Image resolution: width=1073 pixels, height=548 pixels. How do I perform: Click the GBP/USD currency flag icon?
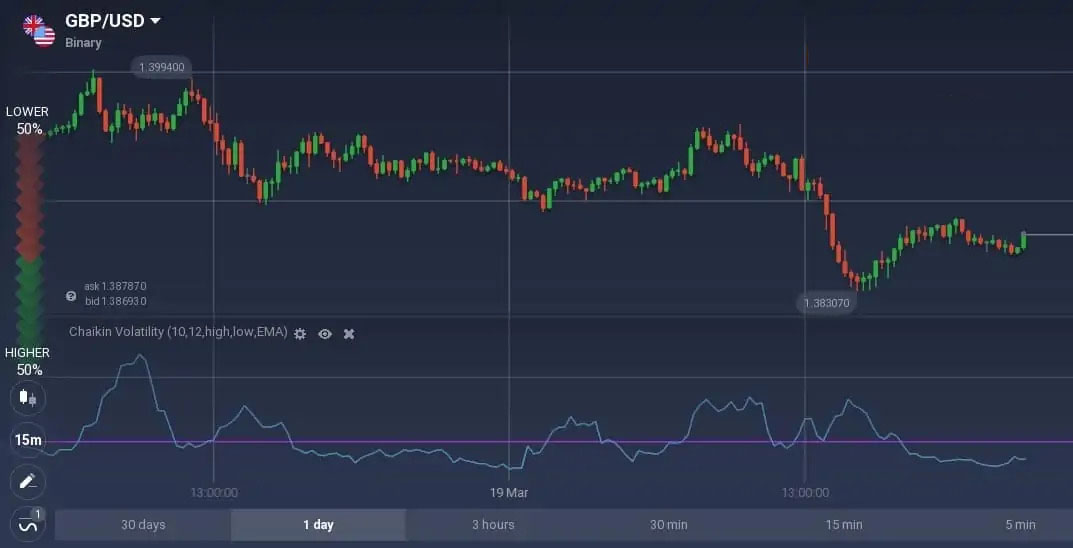39,30
